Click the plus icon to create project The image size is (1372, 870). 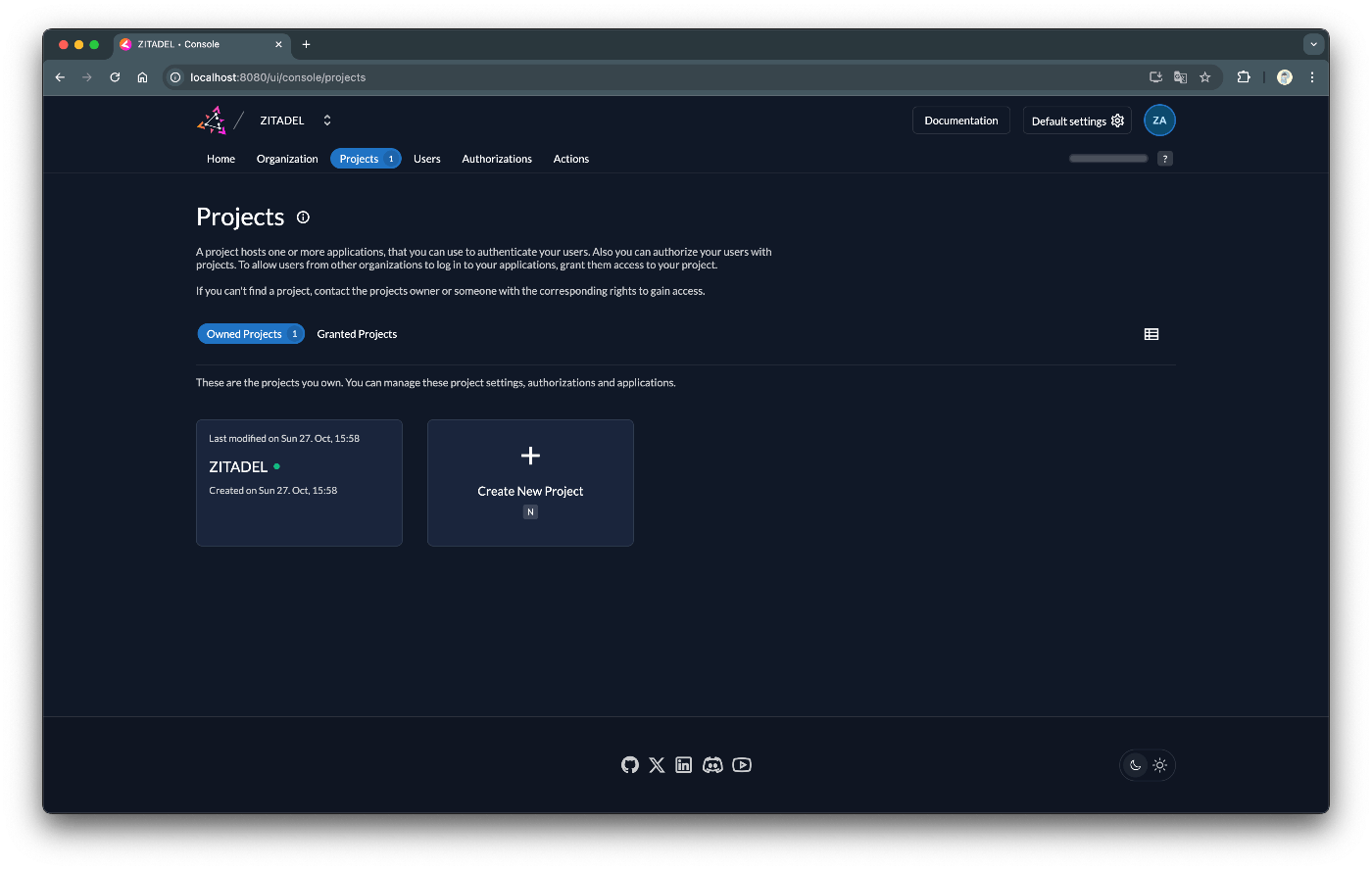click(530, 456)
